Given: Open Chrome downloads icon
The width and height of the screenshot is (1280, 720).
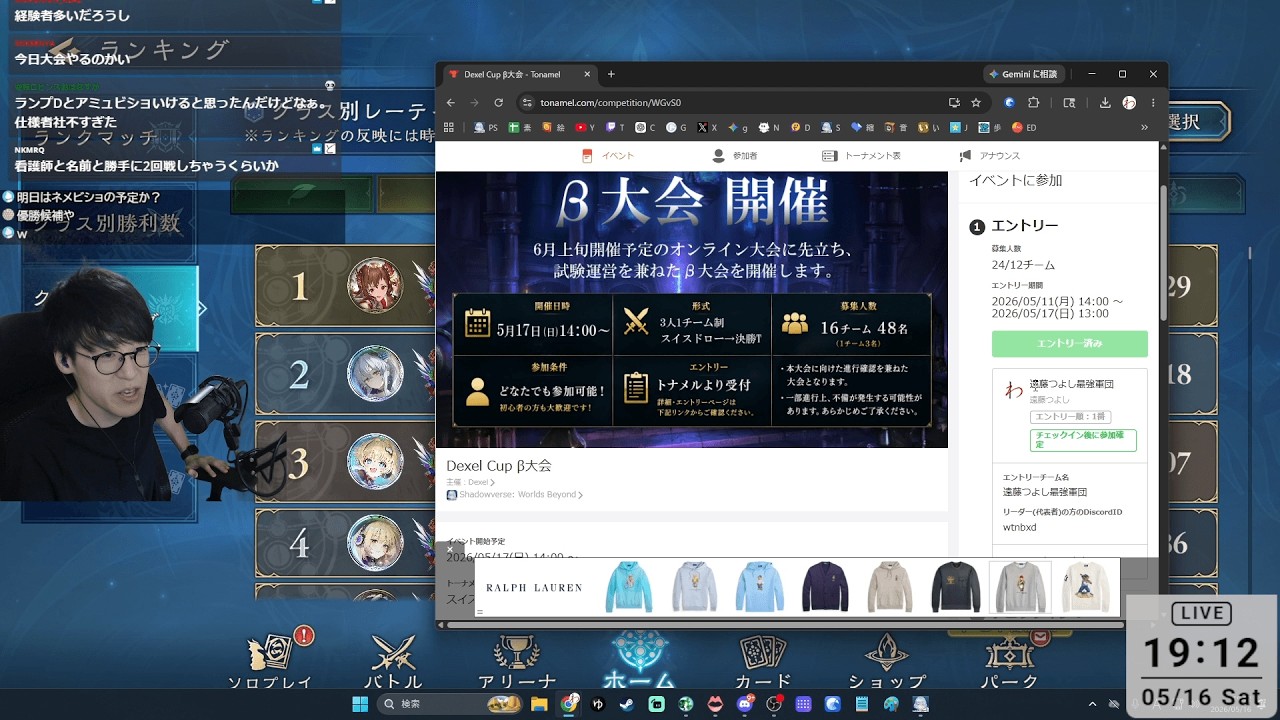Looking at the screenshot, I should (1105, 102).
